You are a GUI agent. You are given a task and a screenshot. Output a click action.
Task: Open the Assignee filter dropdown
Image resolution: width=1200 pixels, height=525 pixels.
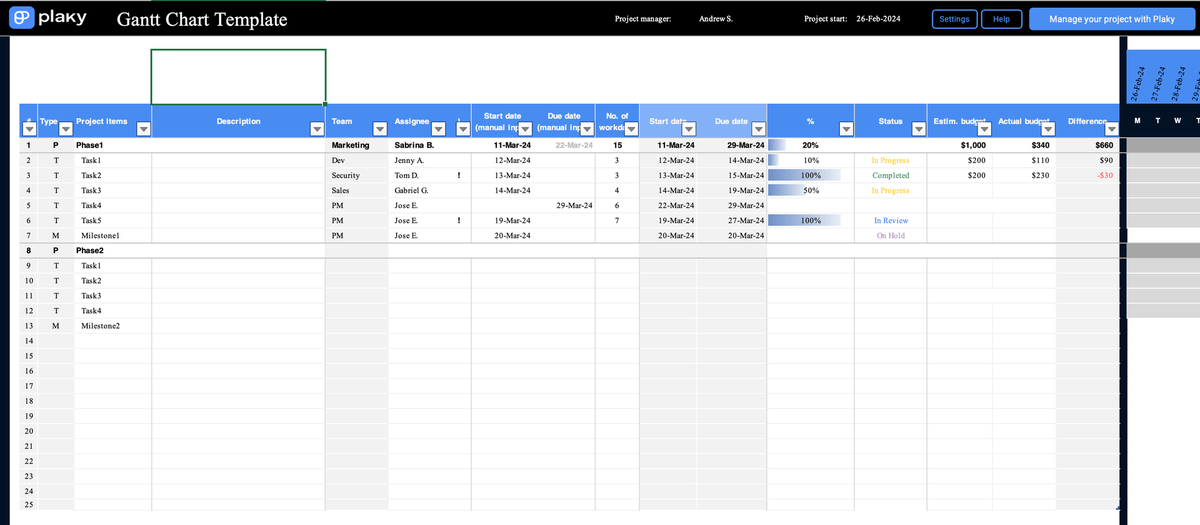tap(437, 129)
